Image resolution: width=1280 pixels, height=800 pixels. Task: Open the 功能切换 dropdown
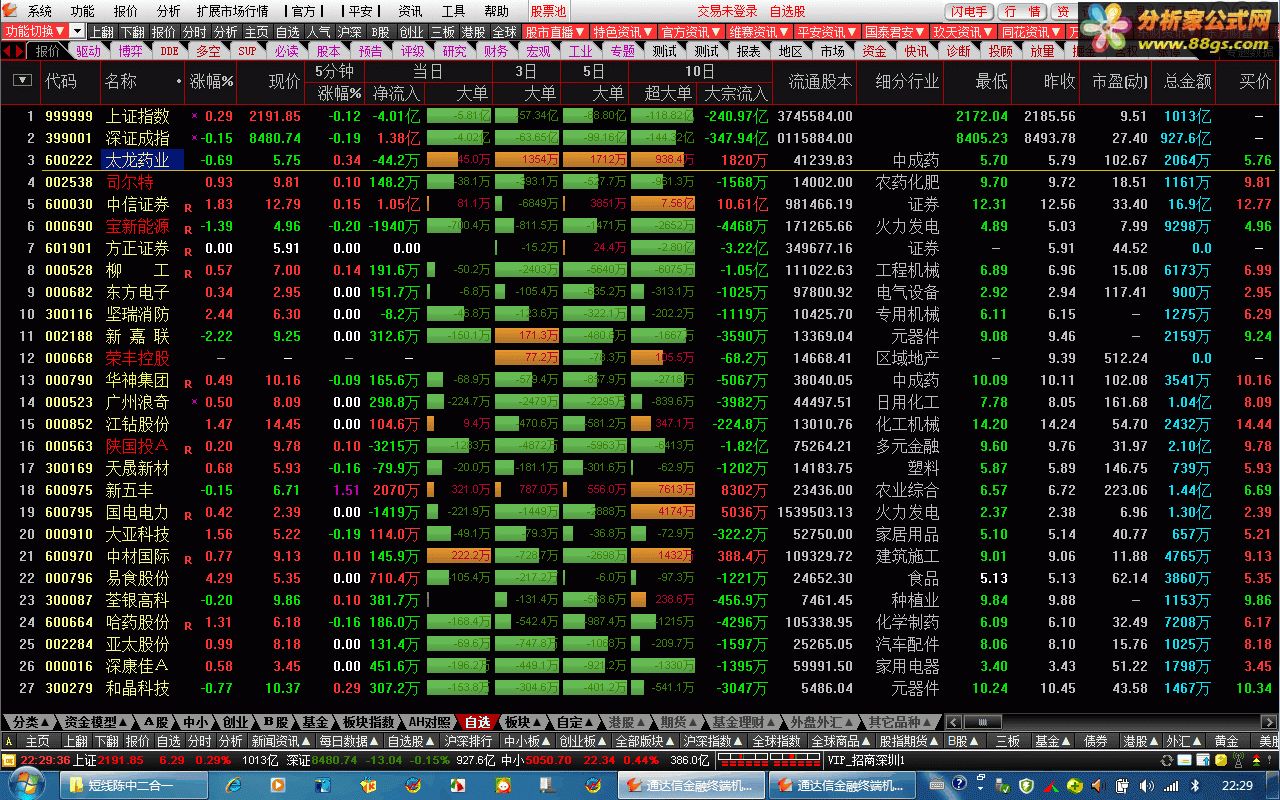pos(35,31)
